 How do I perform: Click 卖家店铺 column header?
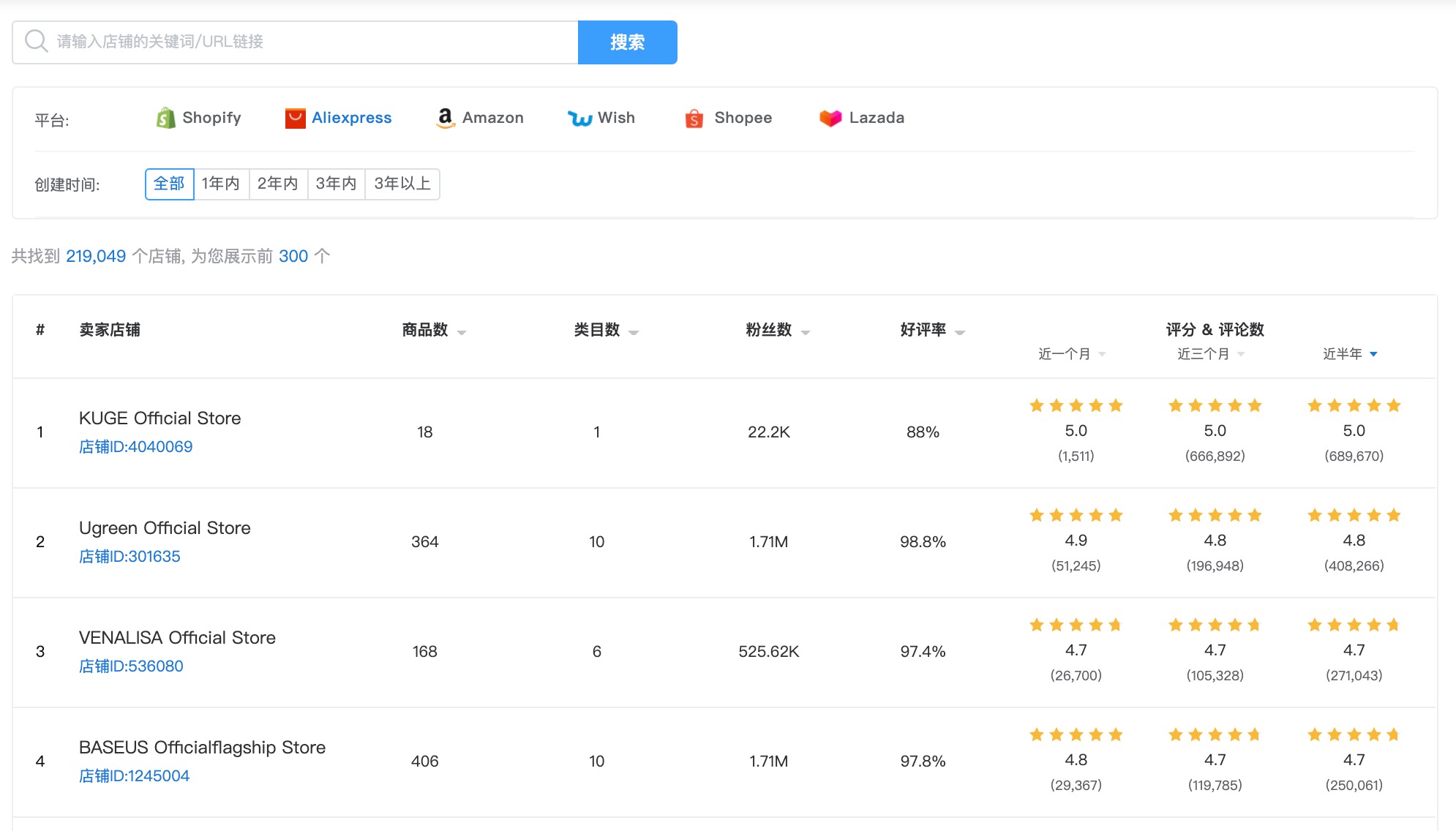[x=110, y=330]
